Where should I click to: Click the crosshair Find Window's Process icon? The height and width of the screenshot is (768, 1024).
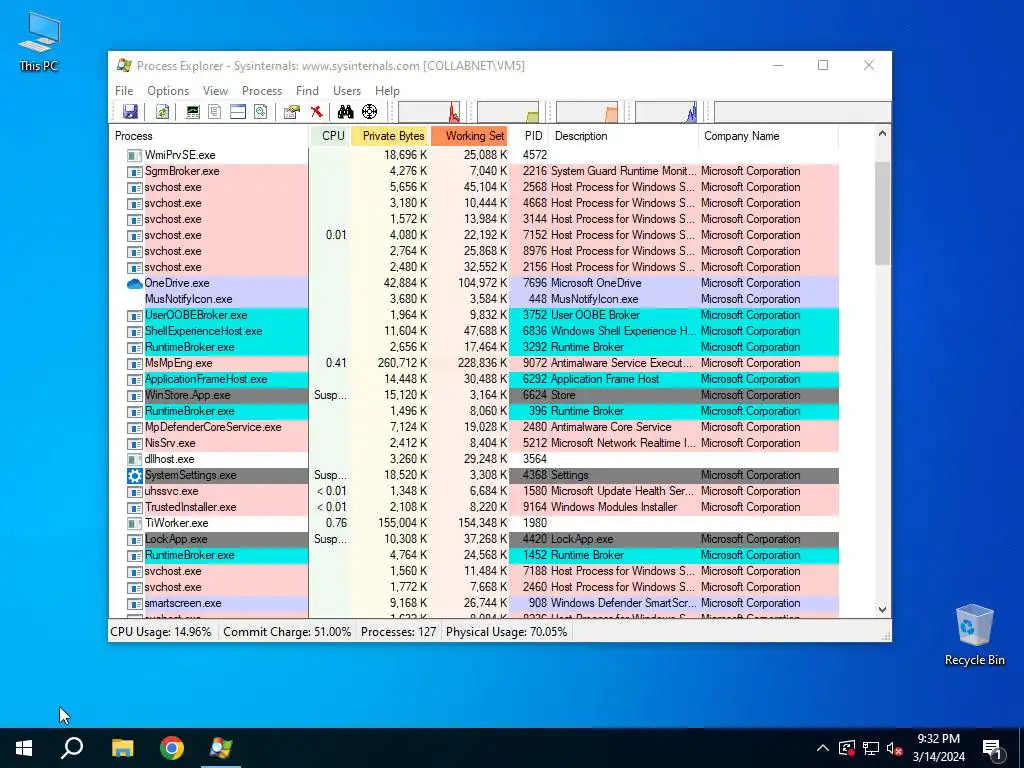pos(370,112)
